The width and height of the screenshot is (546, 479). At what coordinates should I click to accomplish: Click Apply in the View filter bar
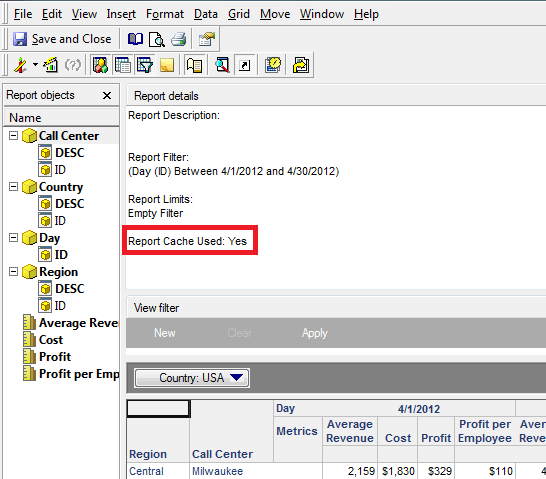pyautogui.click(x=315, y=333)
